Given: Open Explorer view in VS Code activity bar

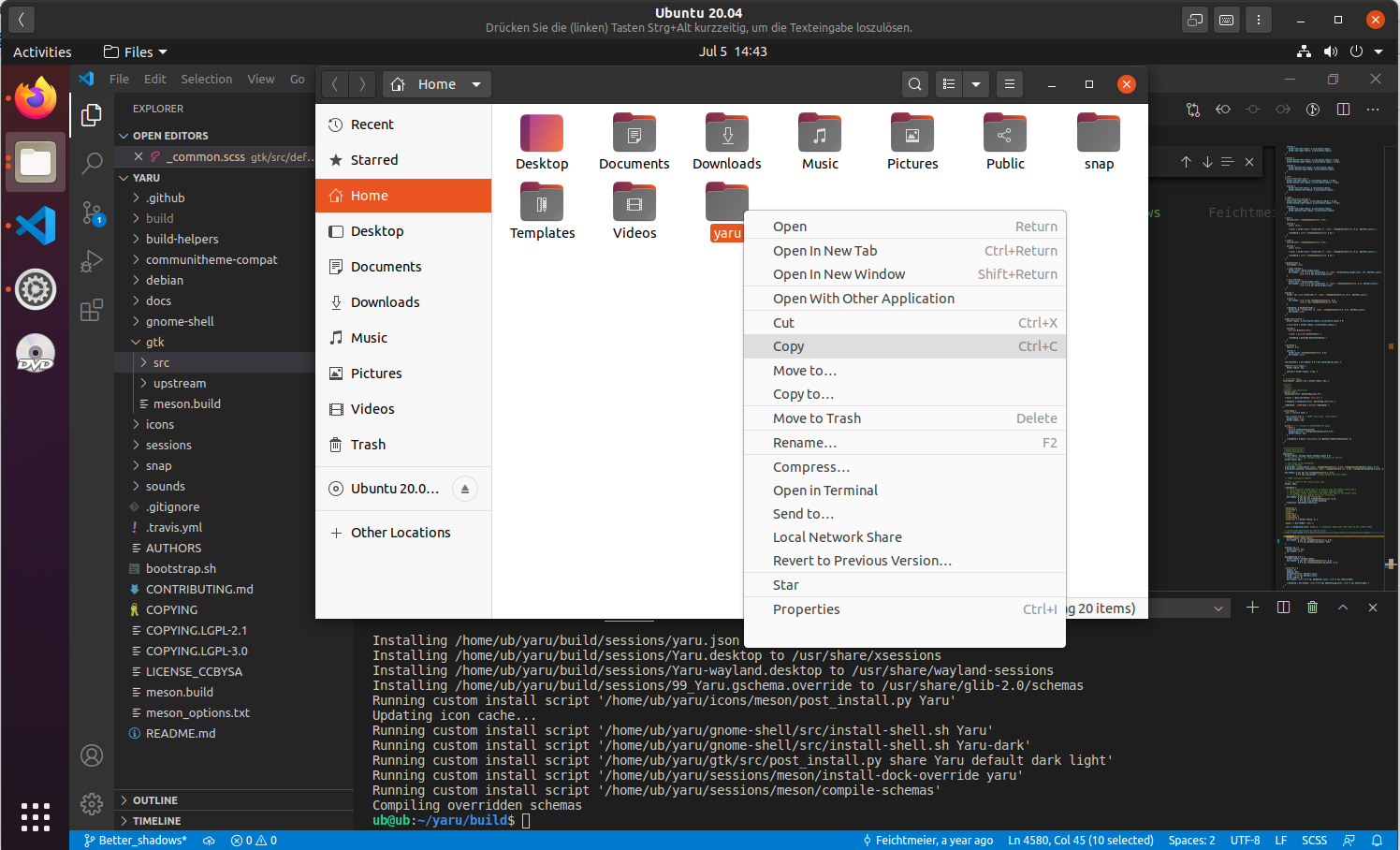Looking at the screenshot, I should click(x=92, y=114).
